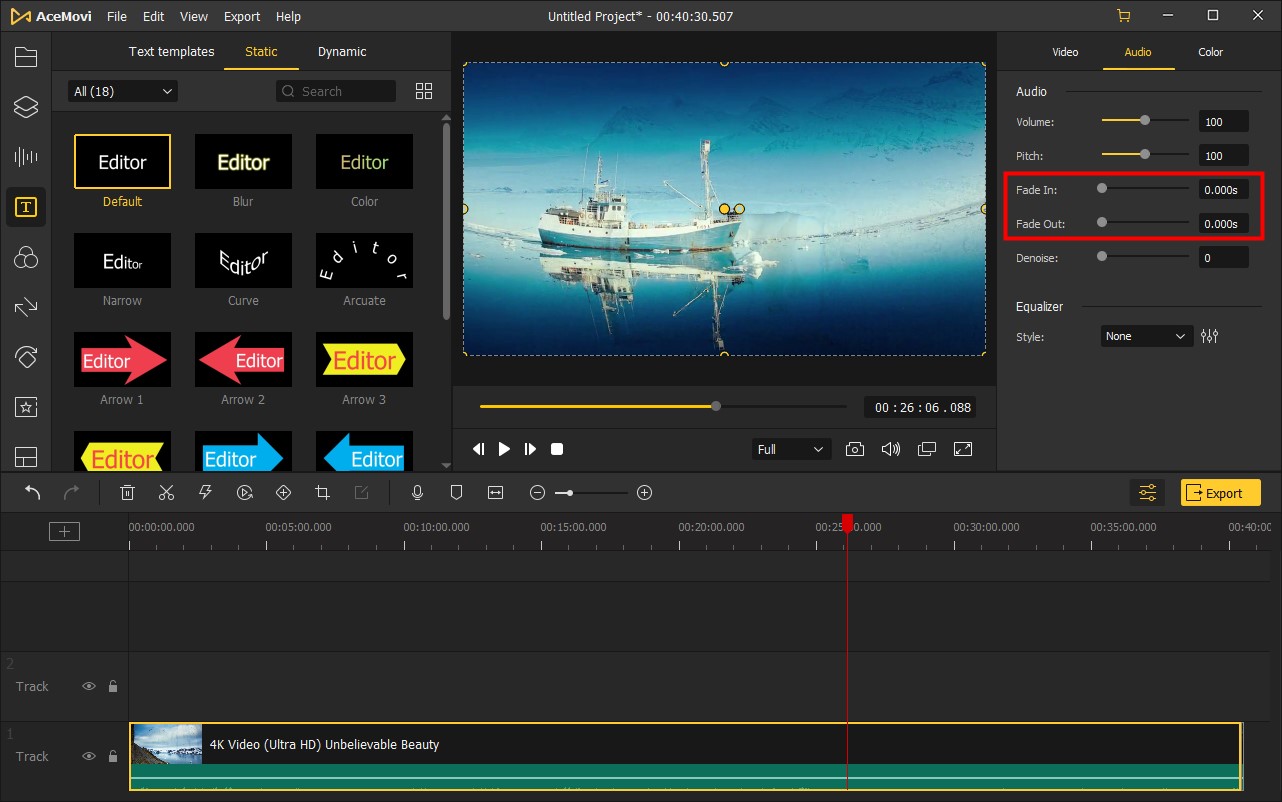Open the equalizer Style dropdown
This screenshot has width=1282, height=802.
pyautogui.click(x=1146, y=336)
